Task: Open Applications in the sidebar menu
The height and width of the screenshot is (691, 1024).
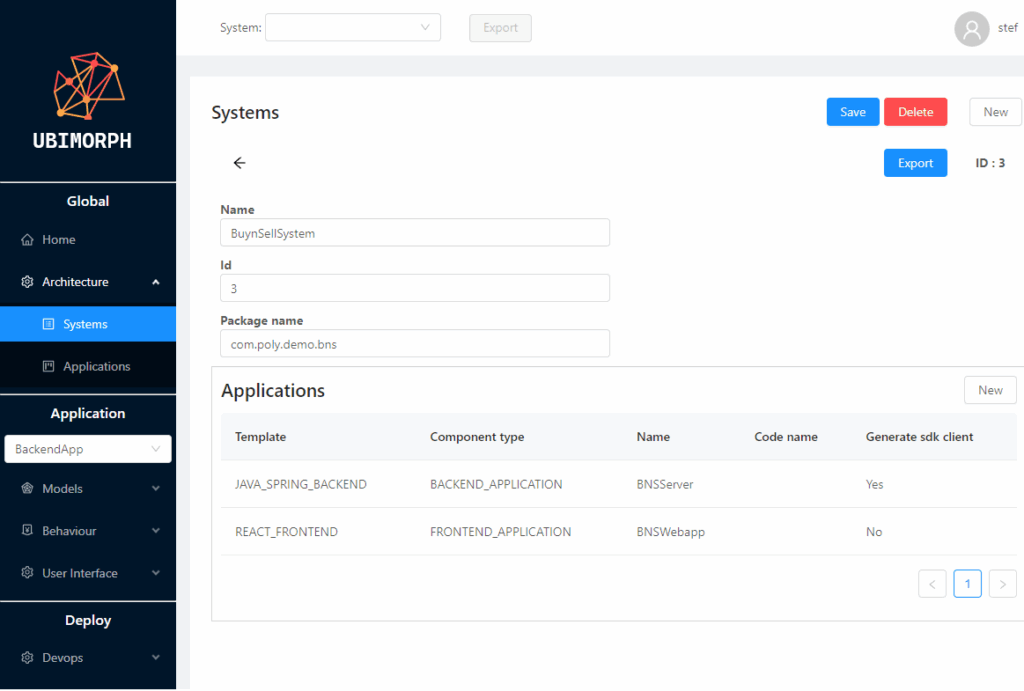Action: 96,366
